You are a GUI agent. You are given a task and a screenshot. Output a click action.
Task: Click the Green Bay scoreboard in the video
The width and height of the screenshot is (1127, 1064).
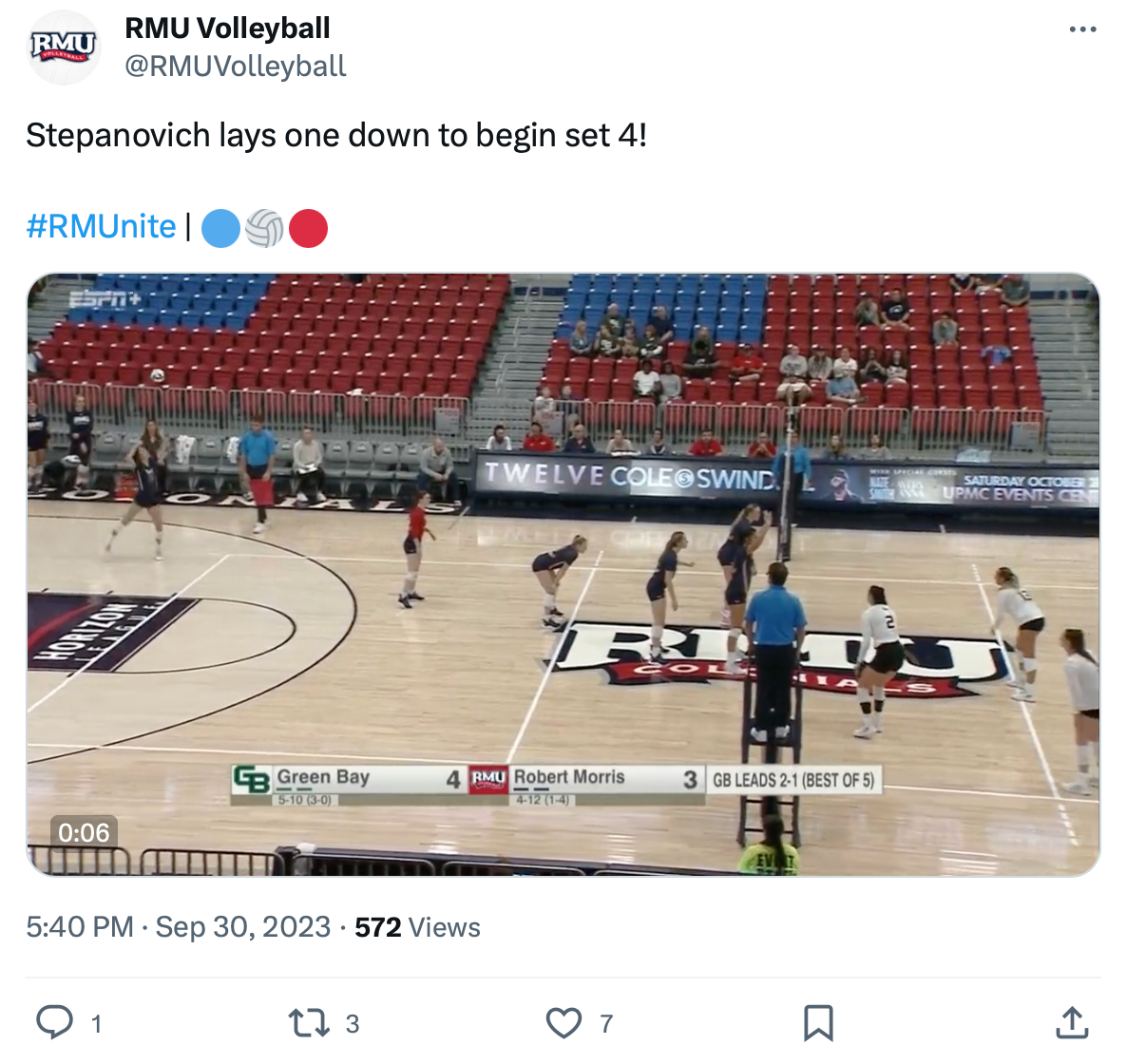(349, 785)
